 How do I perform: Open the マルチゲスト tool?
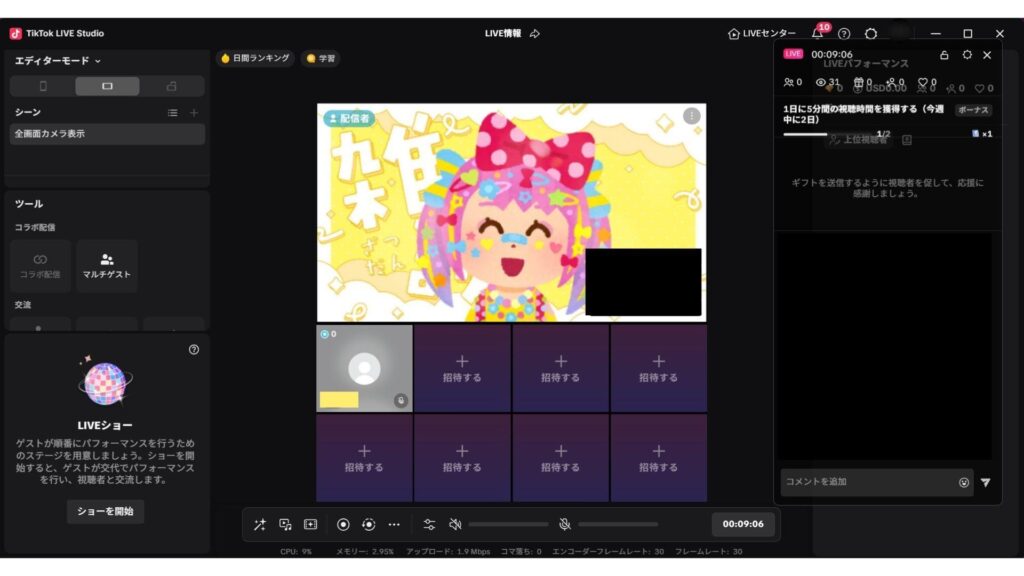tap(107, 265)
